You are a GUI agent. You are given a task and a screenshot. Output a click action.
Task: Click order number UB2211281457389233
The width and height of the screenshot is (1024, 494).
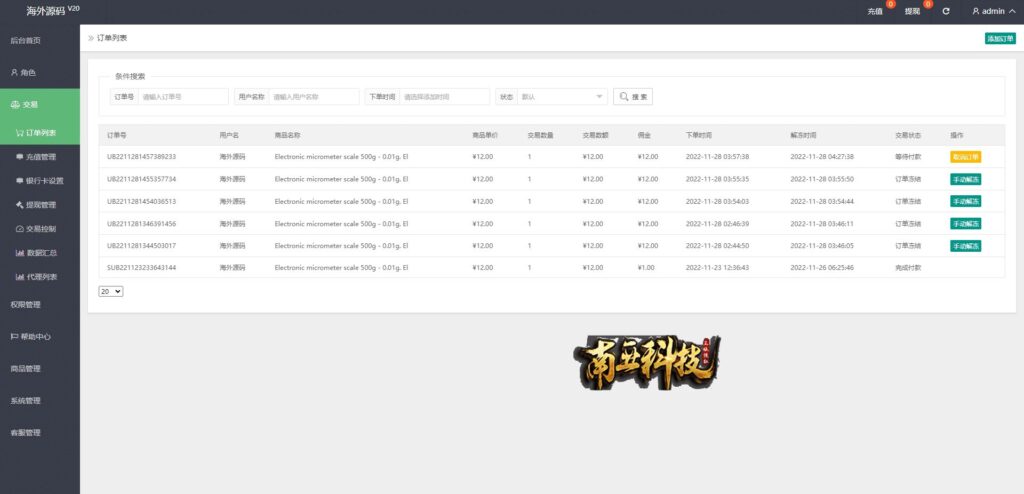[x=142, y=157]
